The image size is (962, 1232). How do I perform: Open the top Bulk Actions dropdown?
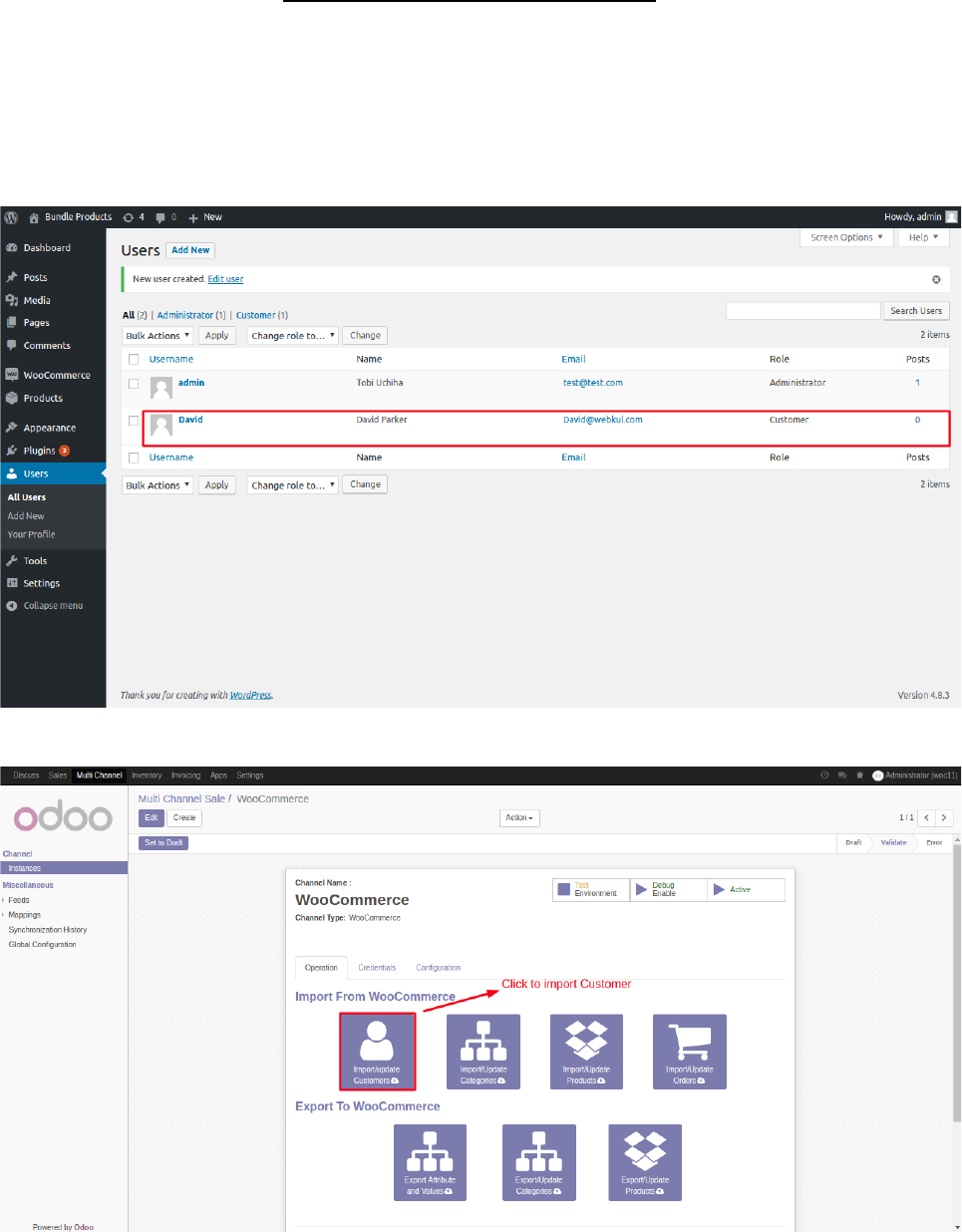(158, 336)
